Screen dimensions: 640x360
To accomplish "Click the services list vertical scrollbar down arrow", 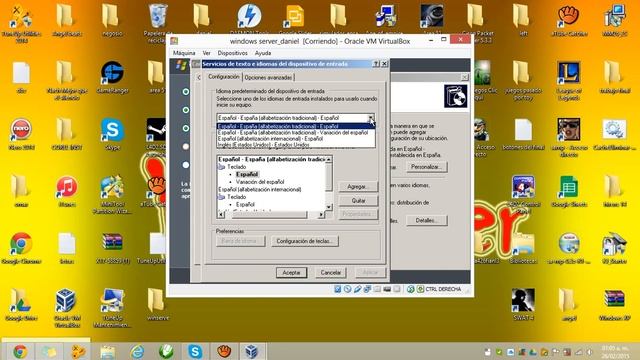I will tap(329, 207).
